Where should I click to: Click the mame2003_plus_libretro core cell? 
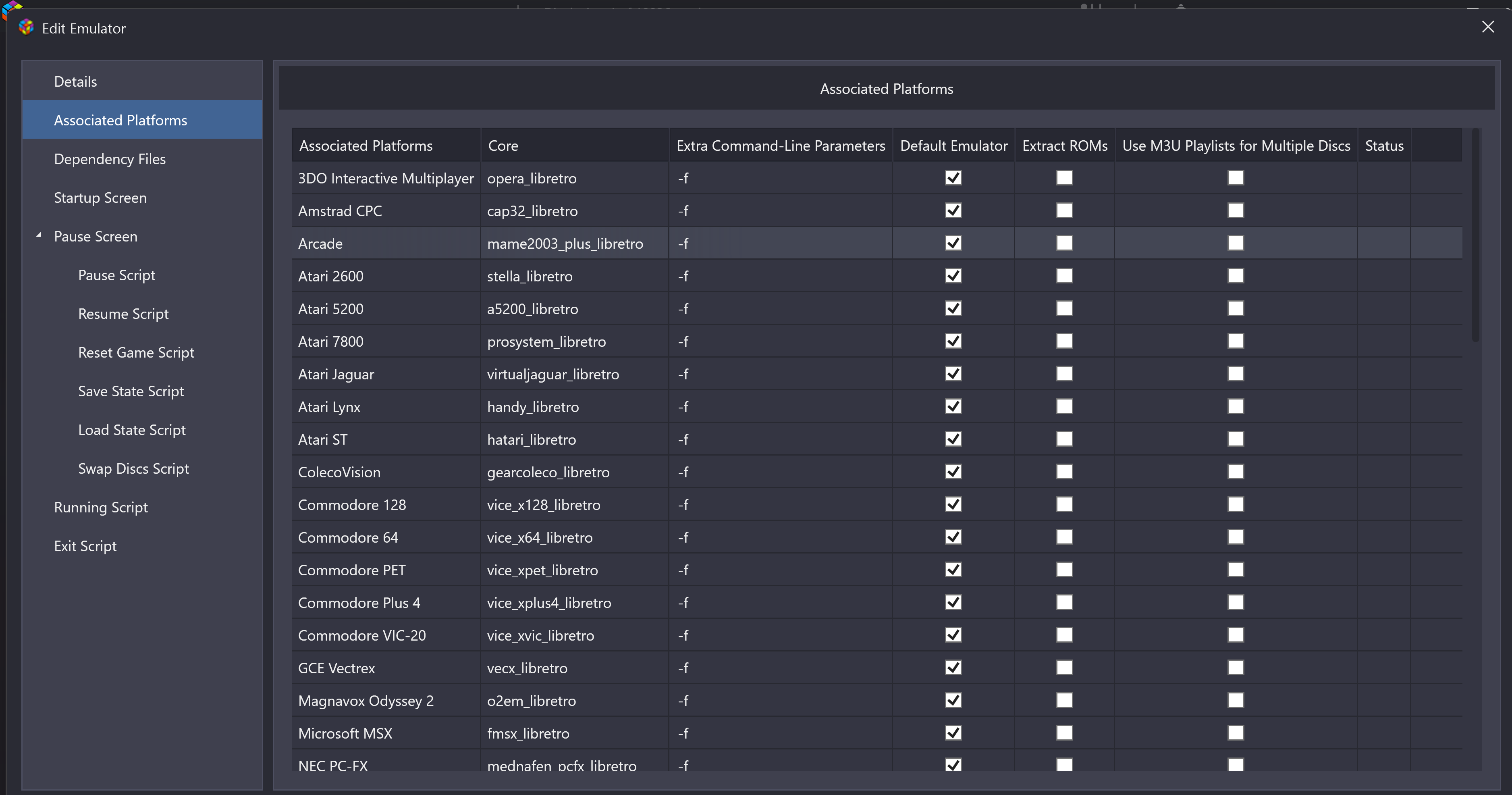pyautogui.click(x=575, y=243)
